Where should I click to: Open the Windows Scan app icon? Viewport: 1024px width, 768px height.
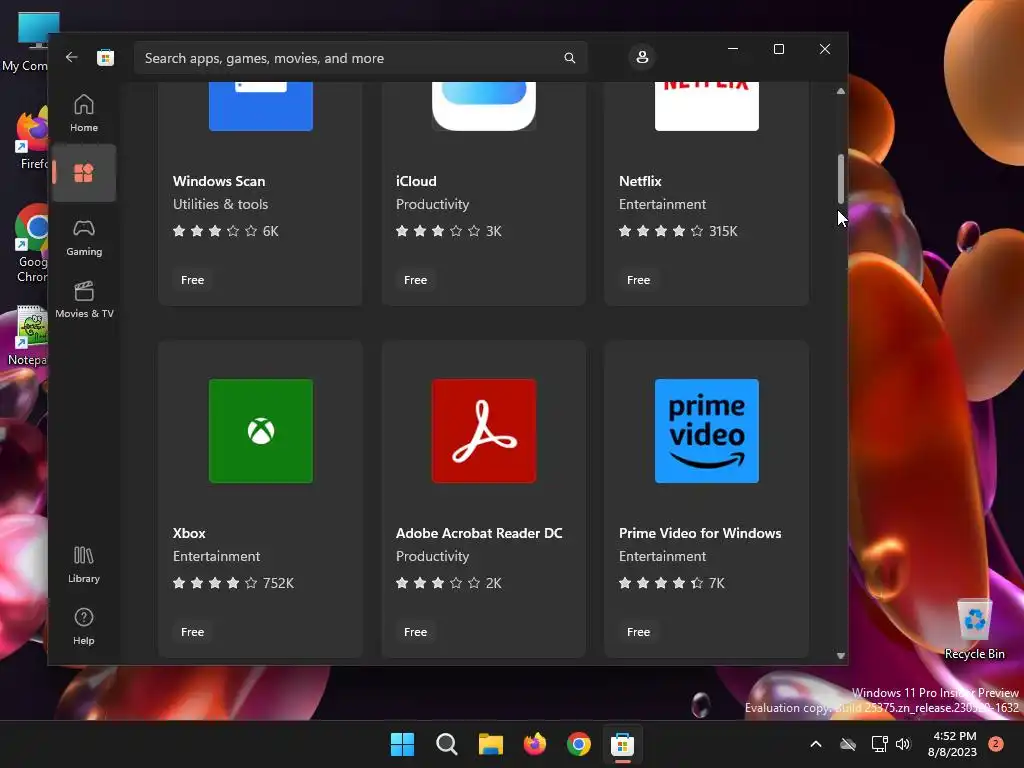(261, 106)
